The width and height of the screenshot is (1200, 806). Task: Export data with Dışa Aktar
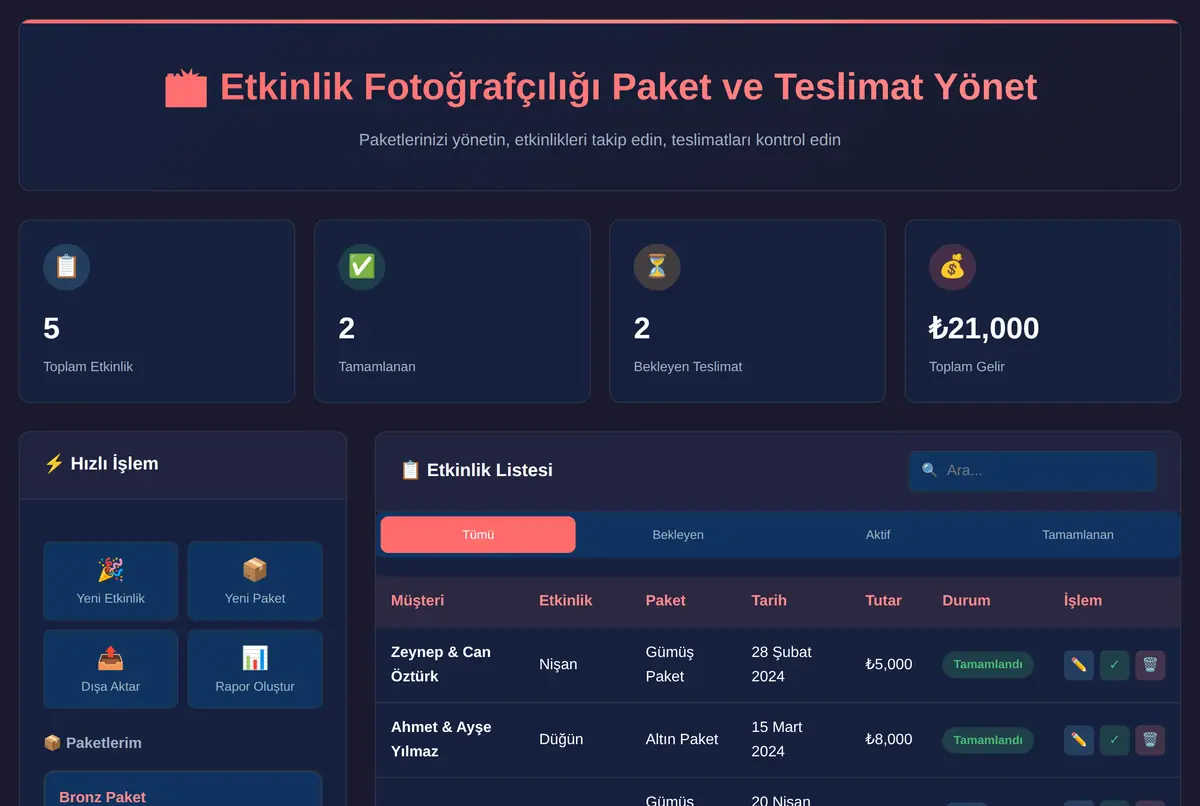pyautogui.click(x=111, y=669)
